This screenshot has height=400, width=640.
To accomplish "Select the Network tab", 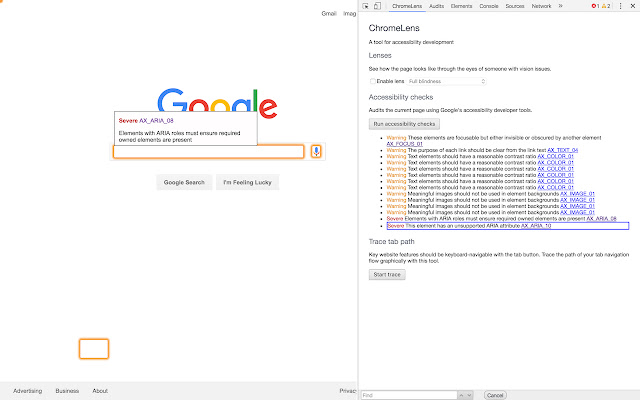I will click(x=541, y=6).
